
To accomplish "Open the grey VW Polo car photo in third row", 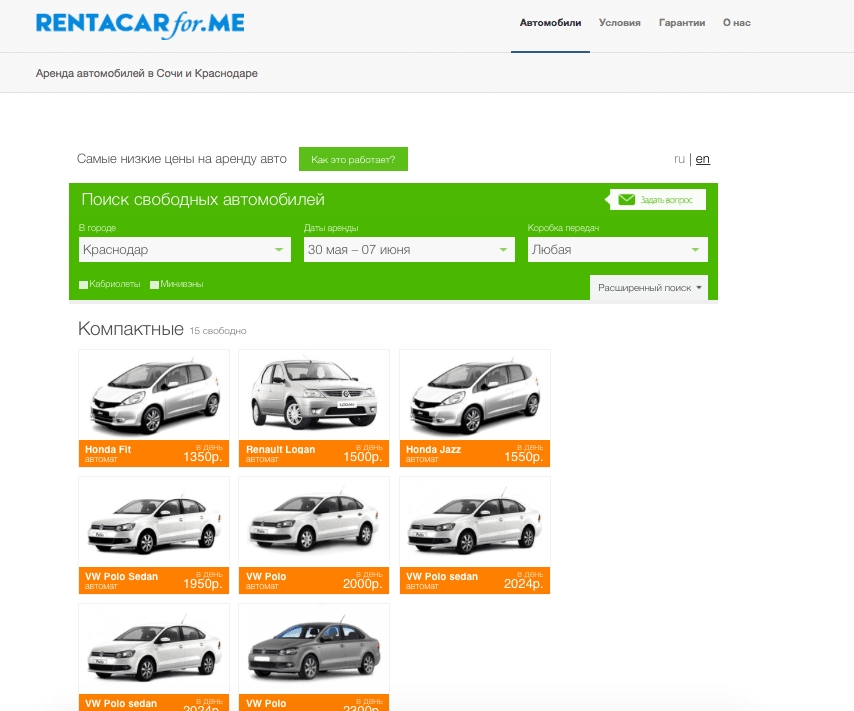I will [314, 649].
